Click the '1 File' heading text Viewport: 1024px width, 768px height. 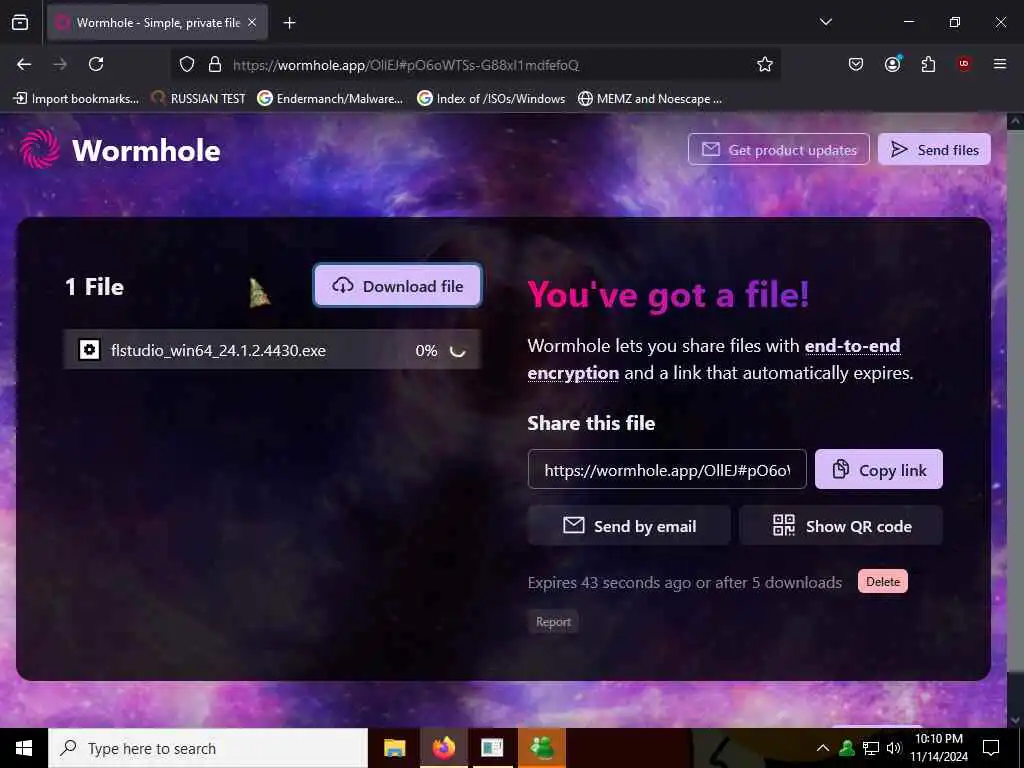(x=94, y=287)
